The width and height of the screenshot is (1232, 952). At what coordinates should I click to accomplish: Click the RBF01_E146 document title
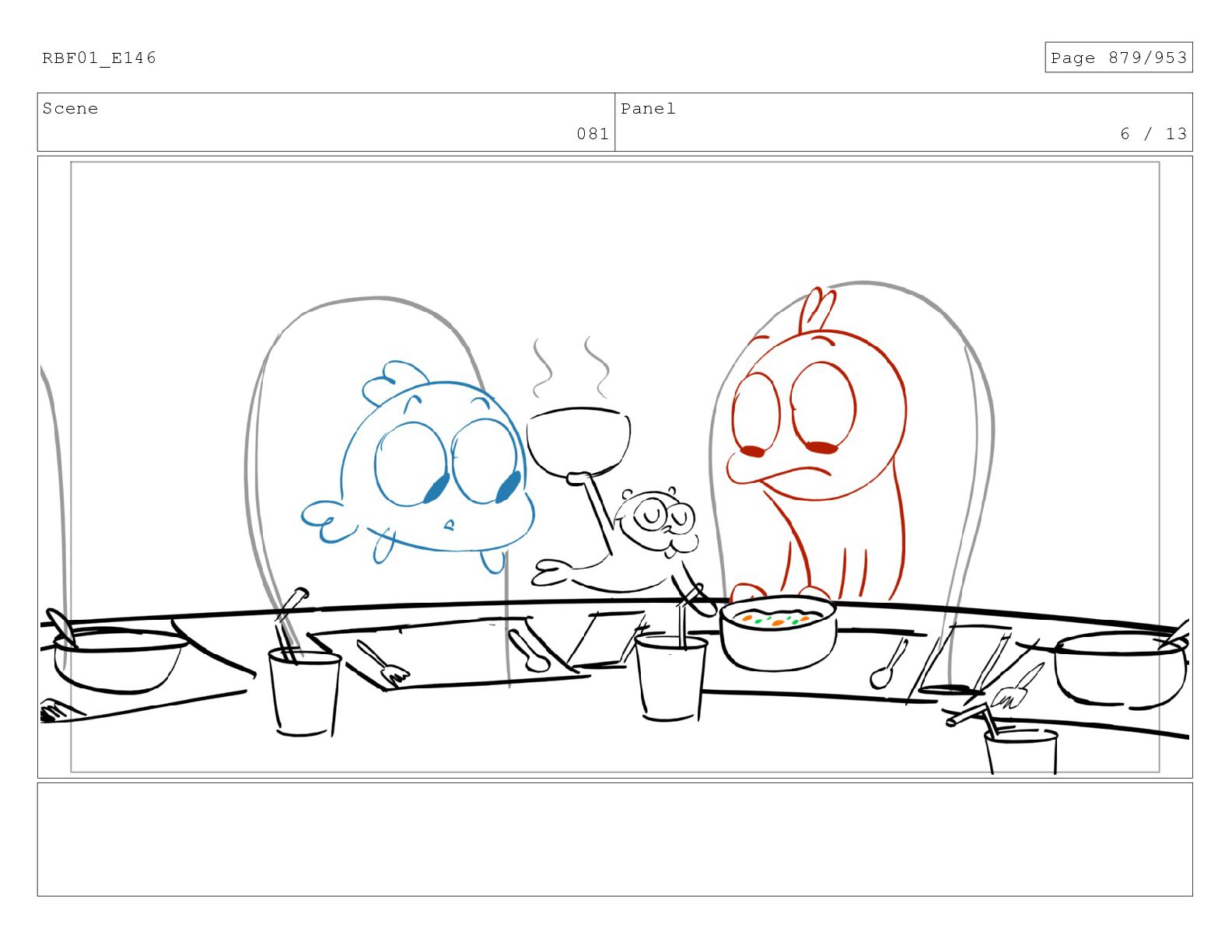(x=99, y=58)
